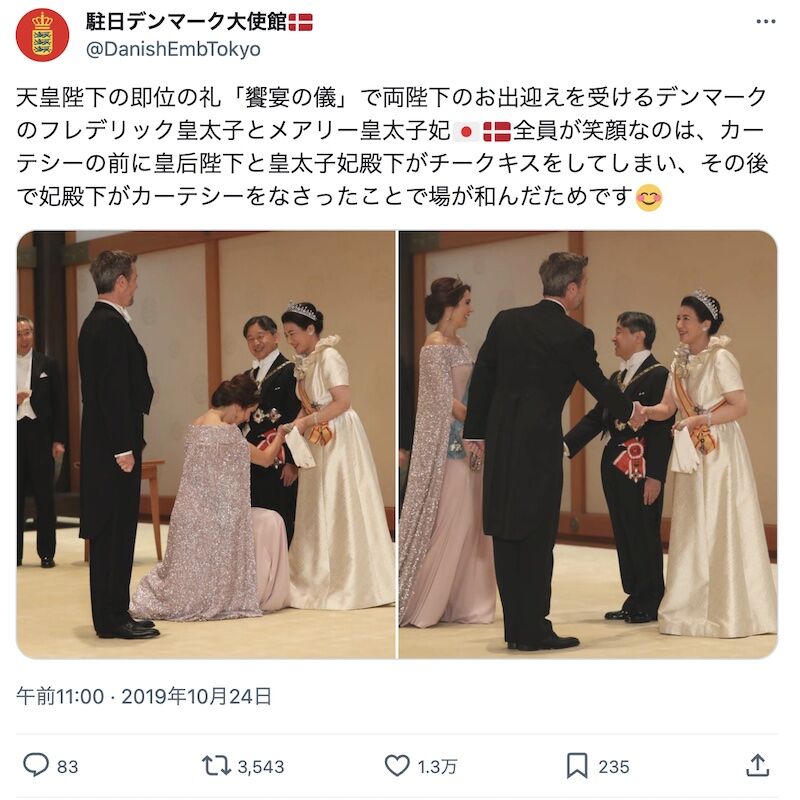Click the @DanishEmbTokyo handle

coord(173,49)
